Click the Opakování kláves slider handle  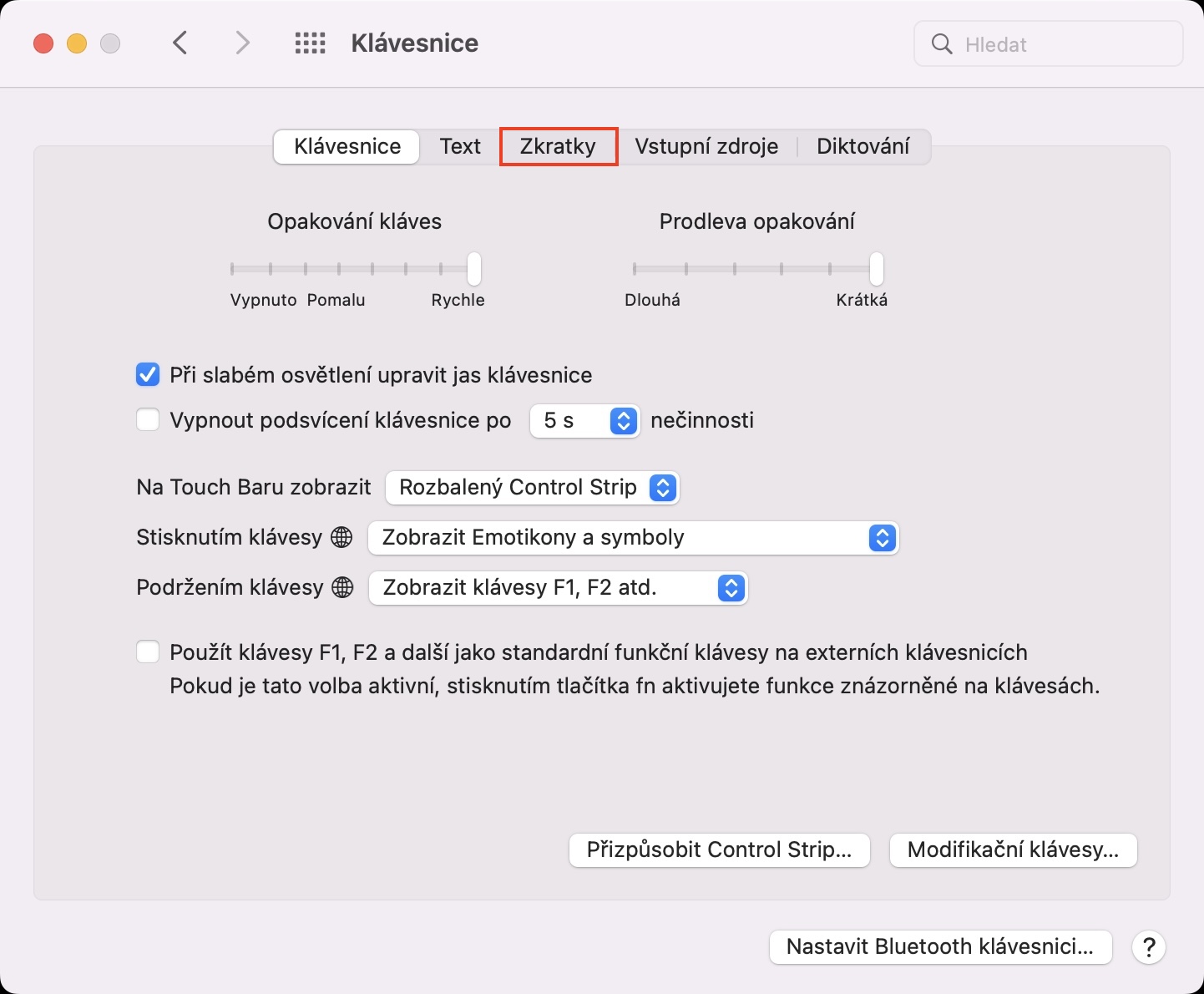click(x=474, y=269)
